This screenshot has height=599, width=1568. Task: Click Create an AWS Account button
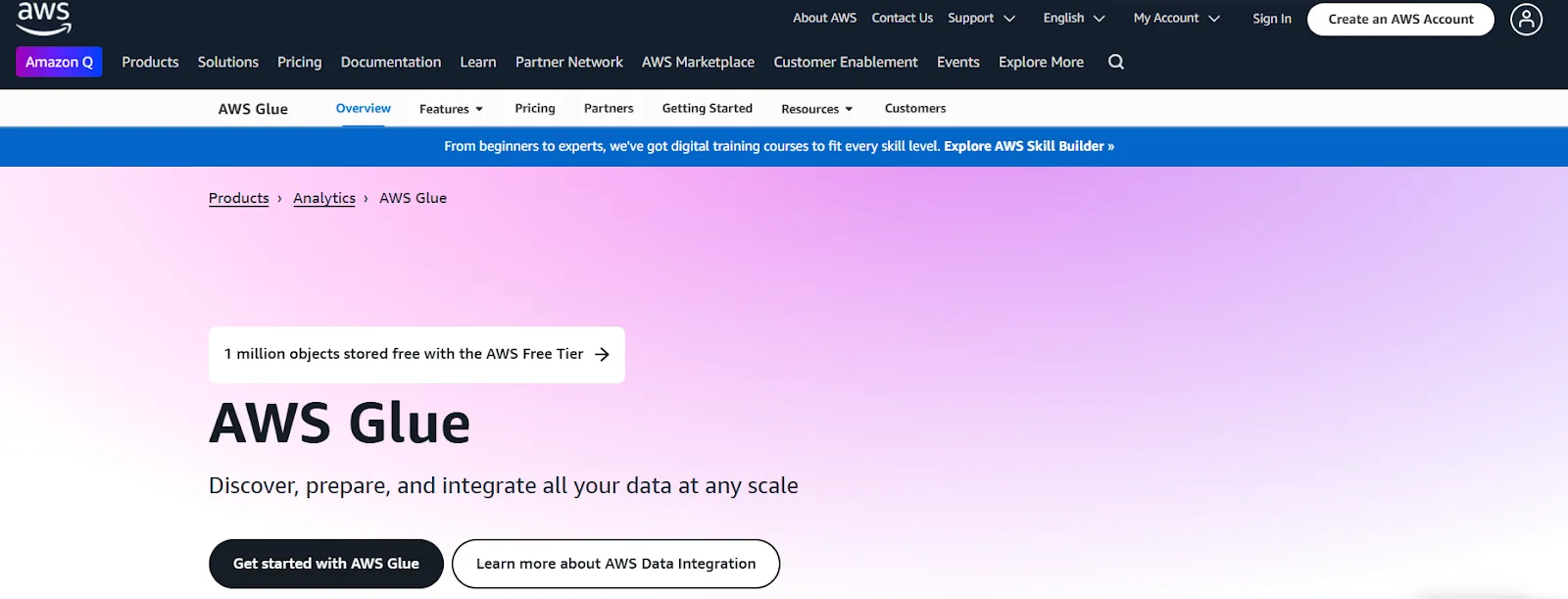[x=1400, y=19]
